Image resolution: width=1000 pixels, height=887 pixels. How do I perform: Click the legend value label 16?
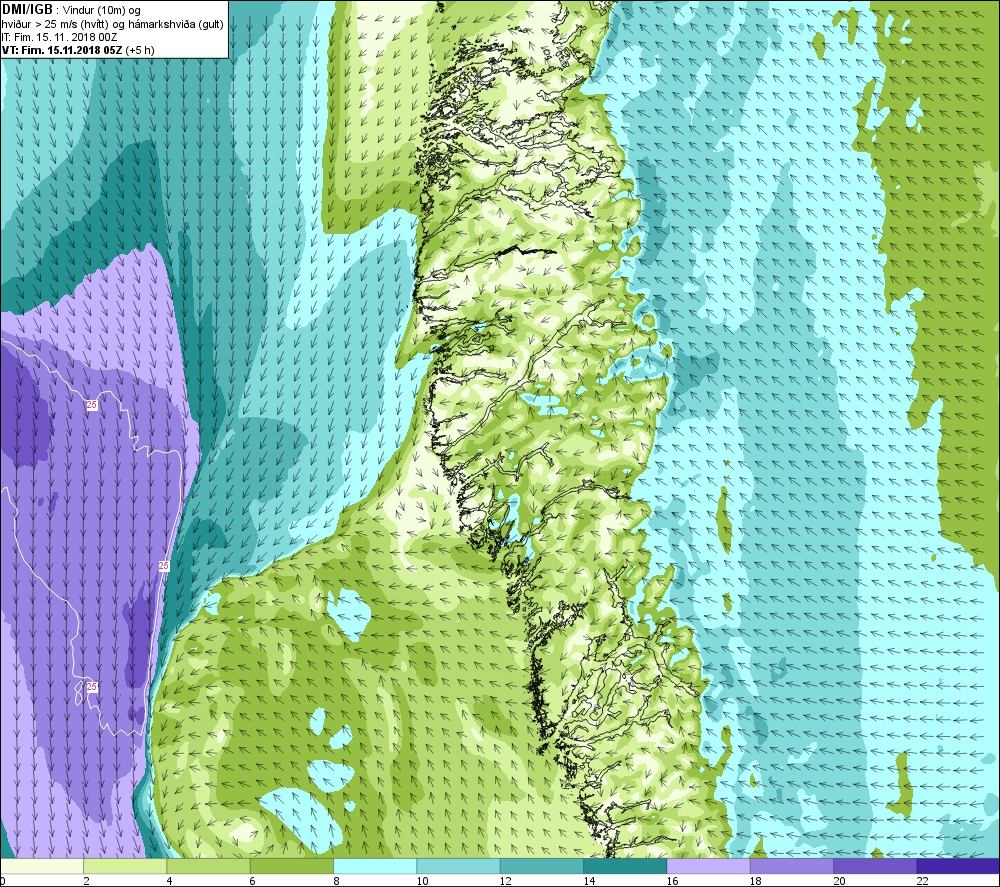pyautogui.click(x=672, y=881)
